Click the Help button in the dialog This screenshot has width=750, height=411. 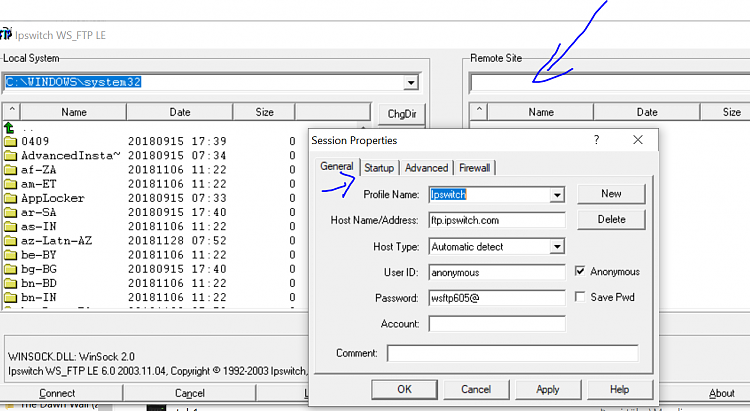point(619,389)
